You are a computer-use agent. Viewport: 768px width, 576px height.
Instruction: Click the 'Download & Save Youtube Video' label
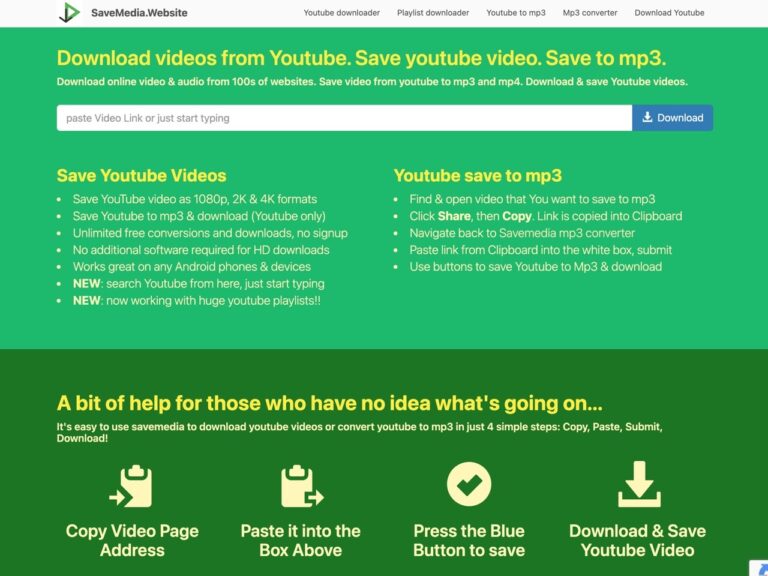pos(637,540)
